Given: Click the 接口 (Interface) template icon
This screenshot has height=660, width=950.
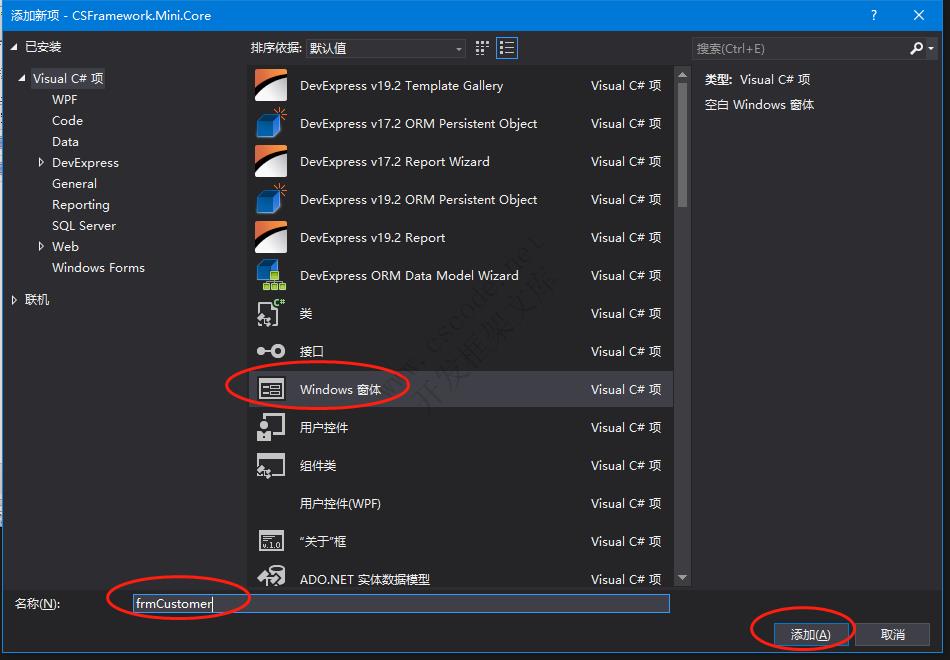Looking at the screenshot, I should click(272, 351).
